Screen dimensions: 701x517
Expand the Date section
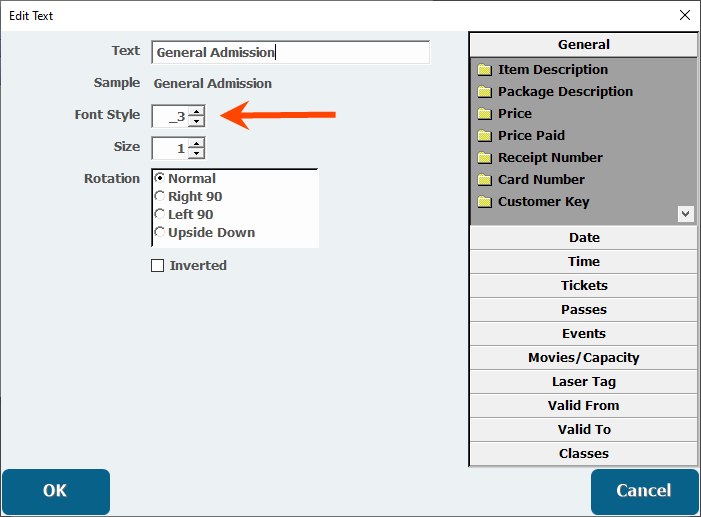coord(584,238)
